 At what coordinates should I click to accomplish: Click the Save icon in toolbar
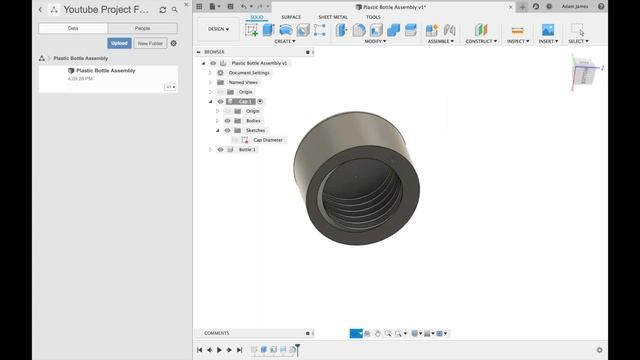(231, 7)
